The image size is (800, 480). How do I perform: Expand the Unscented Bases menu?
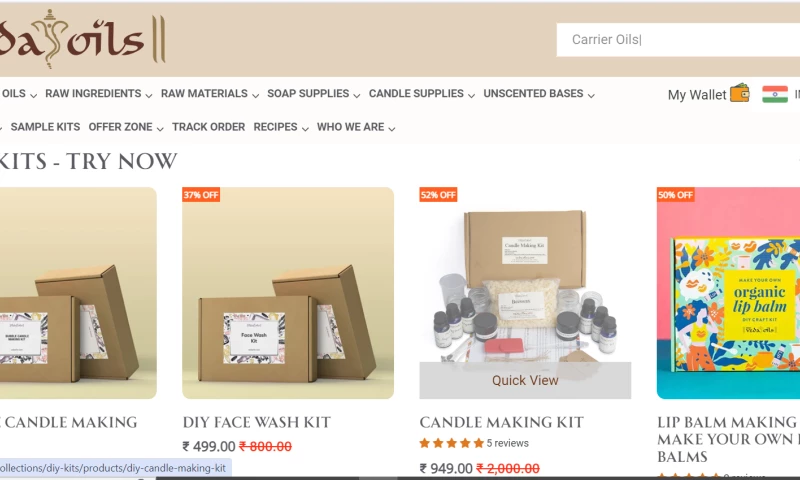pos(539,94)
